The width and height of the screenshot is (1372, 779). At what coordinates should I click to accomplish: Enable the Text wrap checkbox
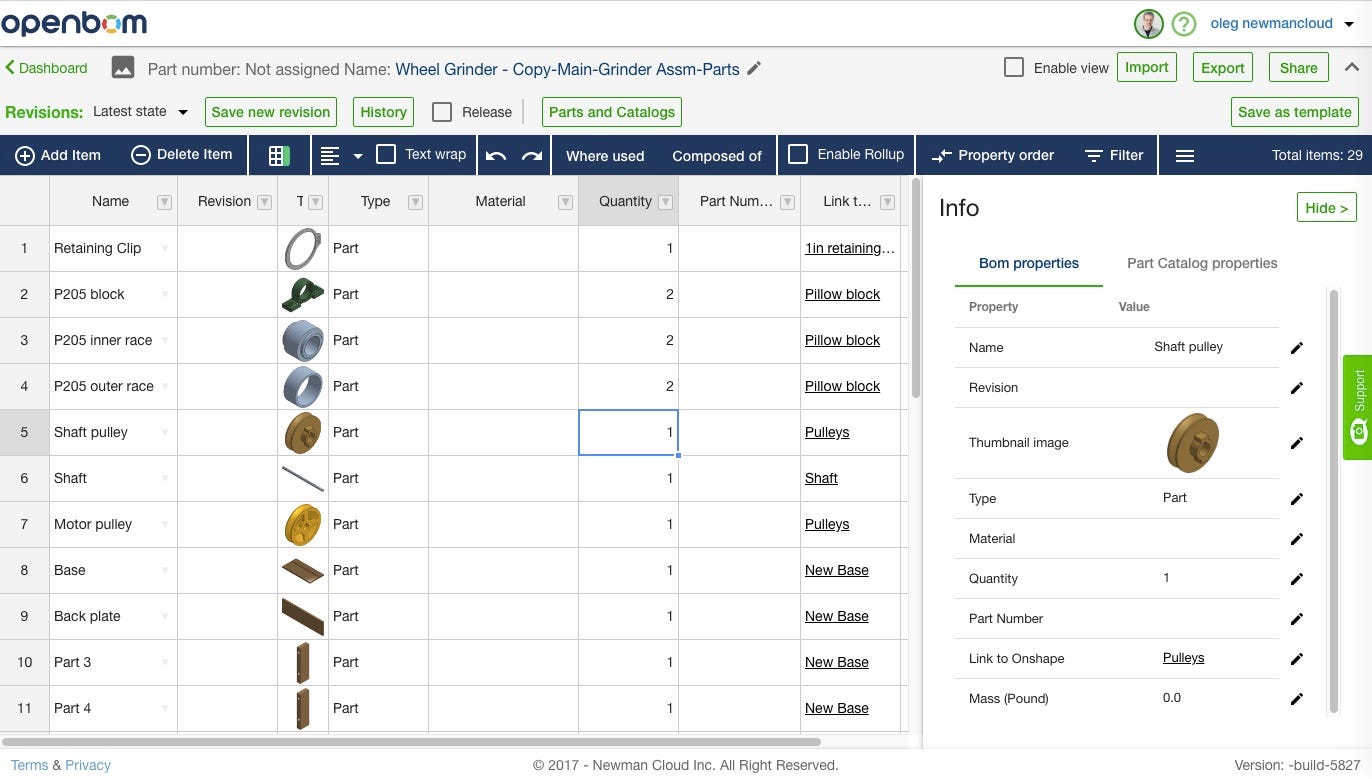[x=386, y=154]
